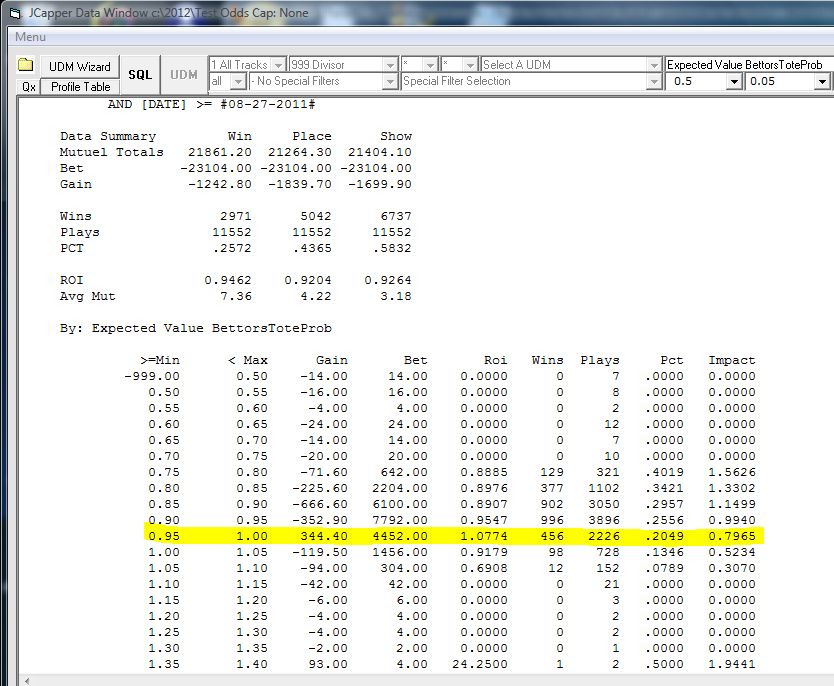Launch the UDM Wizard
This screenshot has width=834, height=686.
tap(80, 66)
